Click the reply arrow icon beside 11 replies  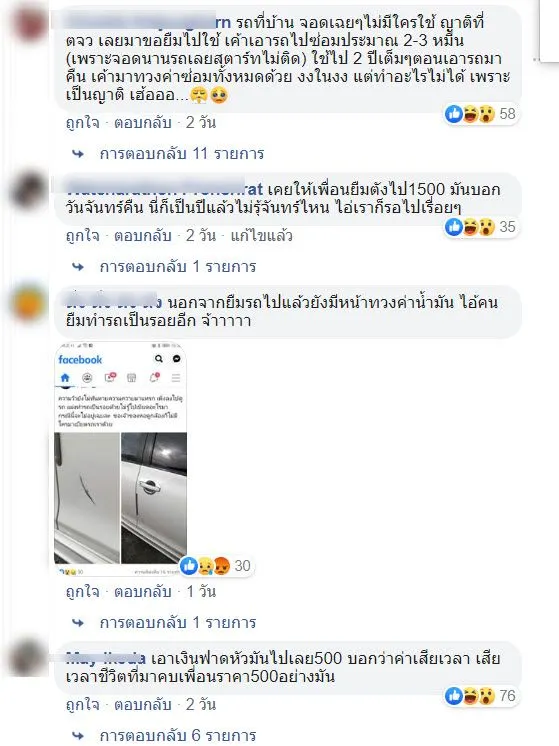pos(78,154)
